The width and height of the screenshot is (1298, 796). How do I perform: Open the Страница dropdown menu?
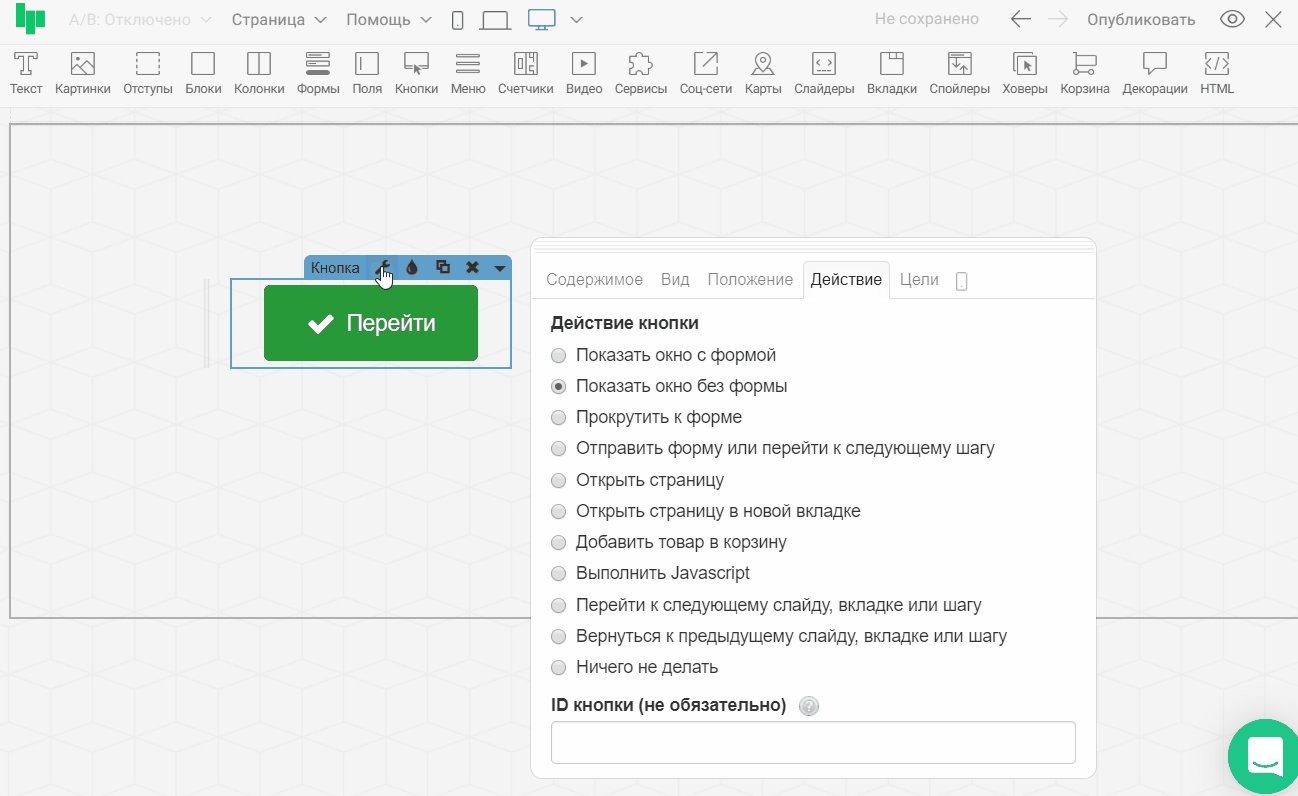tap(279, 20)
